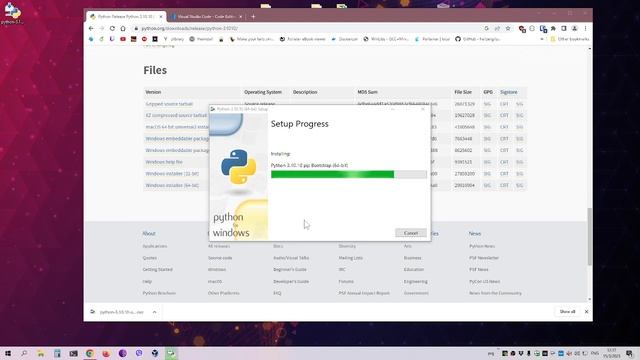Click the Python logo in the setup dialog
The image size is (640, 360).
pyautogui.click(x=238, y=167)
